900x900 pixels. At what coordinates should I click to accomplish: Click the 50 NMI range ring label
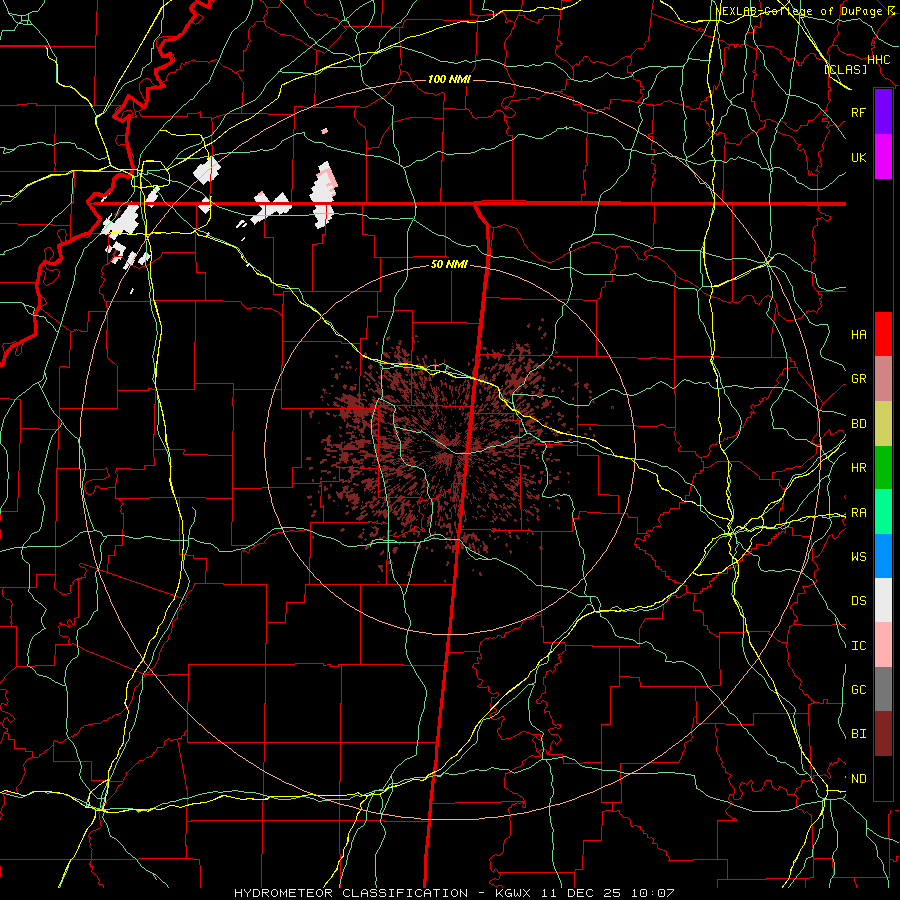449,264
